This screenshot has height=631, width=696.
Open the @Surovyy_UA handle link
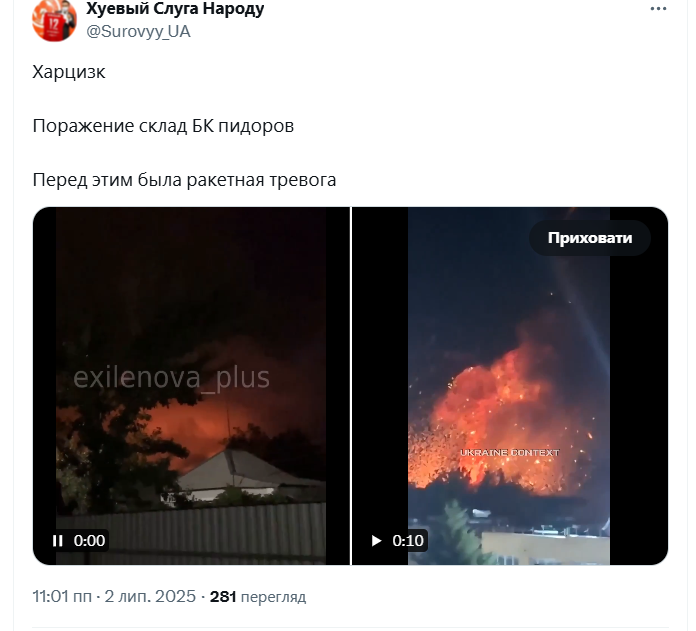(138, 32)
